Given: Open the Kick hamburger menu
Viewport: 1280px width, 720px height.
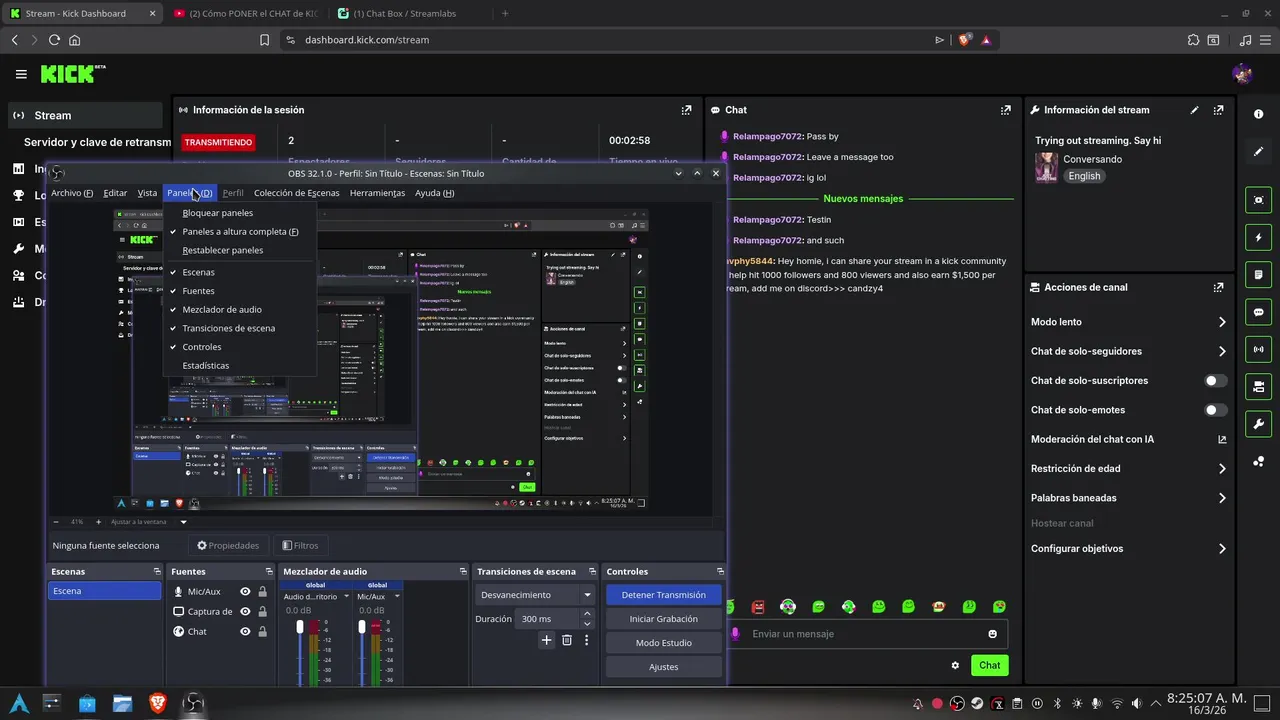Looking at the screenshot, I should click(x=21, y=74).
